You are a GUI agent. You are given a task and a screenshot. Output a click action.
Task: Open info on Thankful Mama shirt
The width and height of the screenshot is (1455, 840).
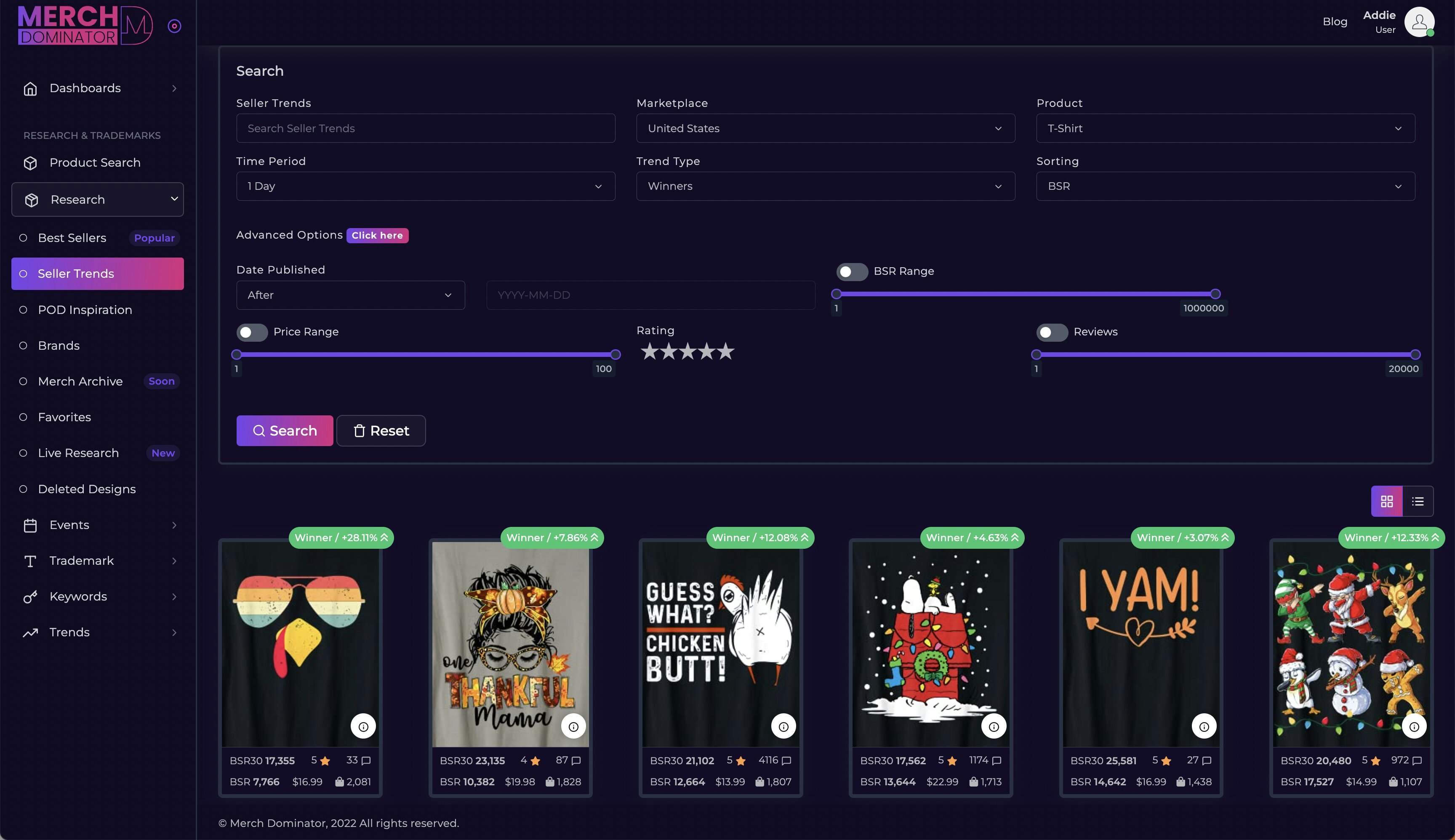pyautogui.click(x=574, y=726)
